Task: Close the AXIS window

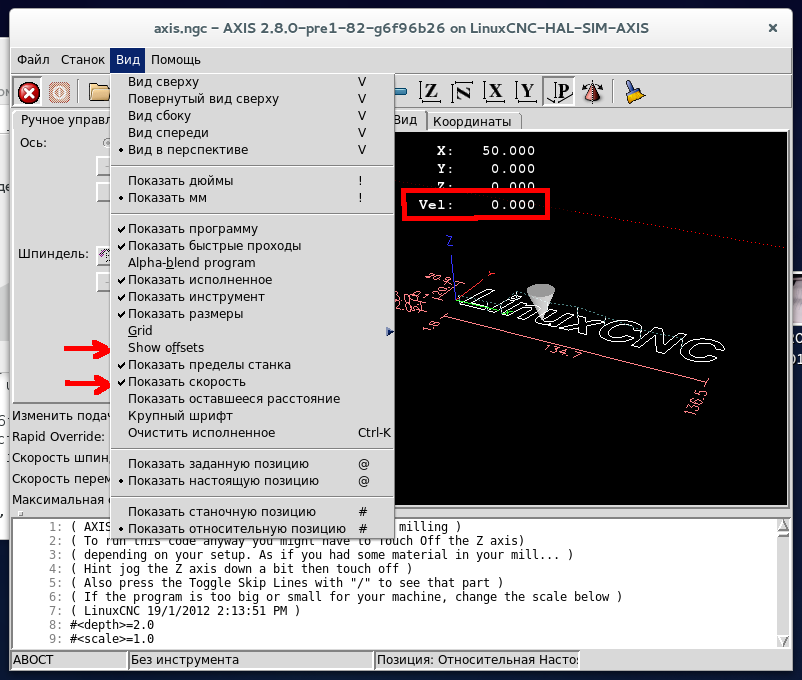Action: coord(773,28)
